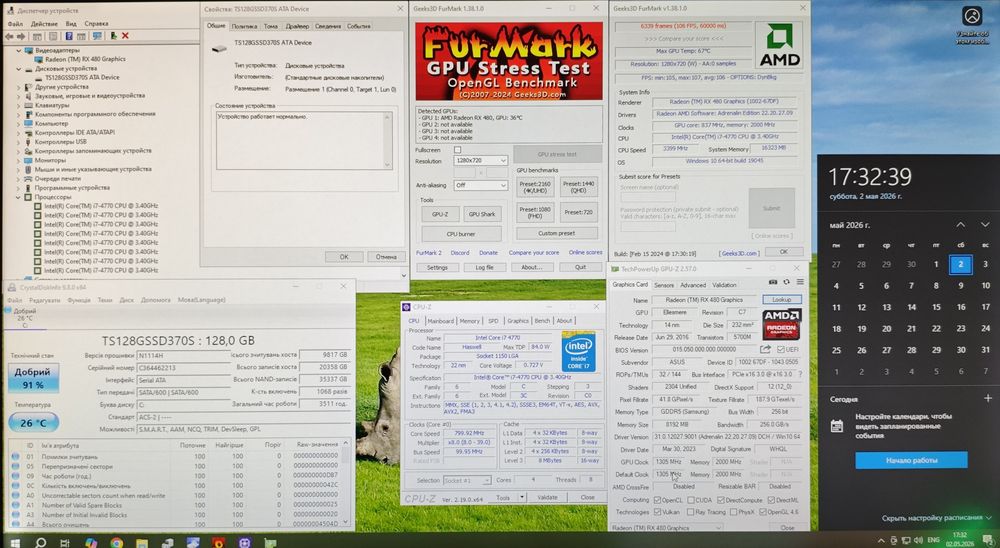Click the BIOS export share icon in GPU-Z
This screenshot has height=548, width=1000.
(x=765, y=350)
